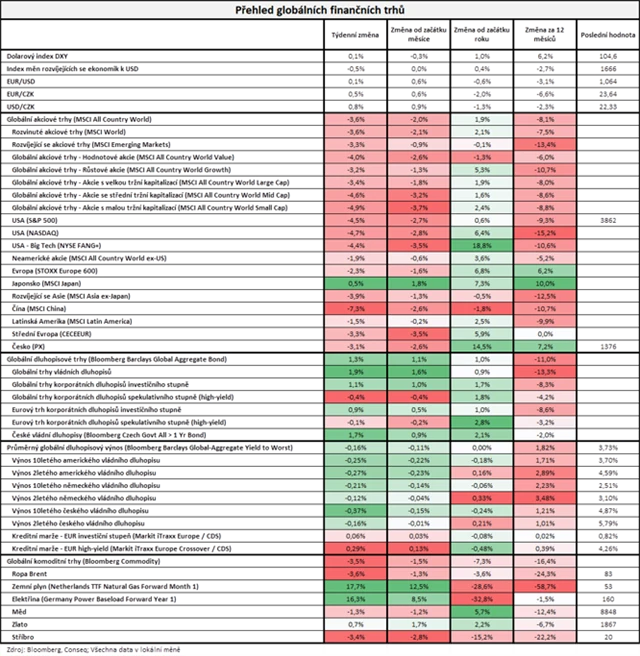Click the green -0,37% cell
This screenshot has width=640, height=656.
355,510
